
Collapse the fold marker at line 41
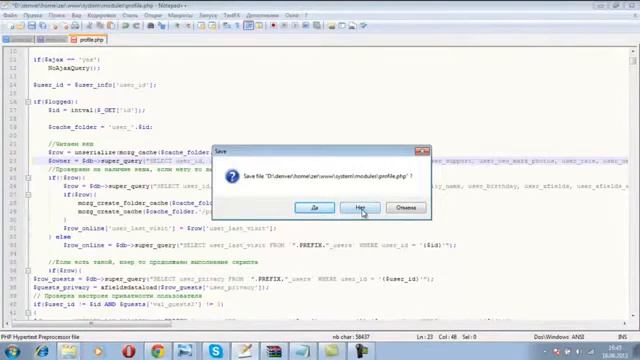tap(28, 313)
